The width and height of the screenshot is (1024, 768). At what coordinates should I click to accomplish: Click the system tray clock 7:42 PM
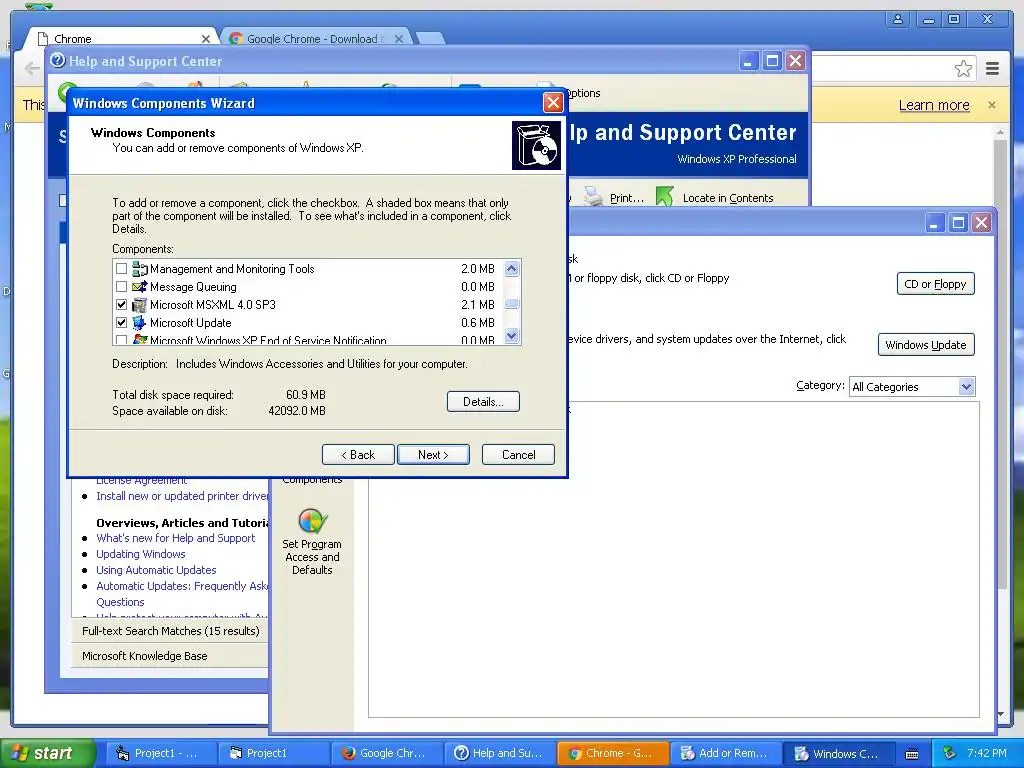[x=987, y=753]
